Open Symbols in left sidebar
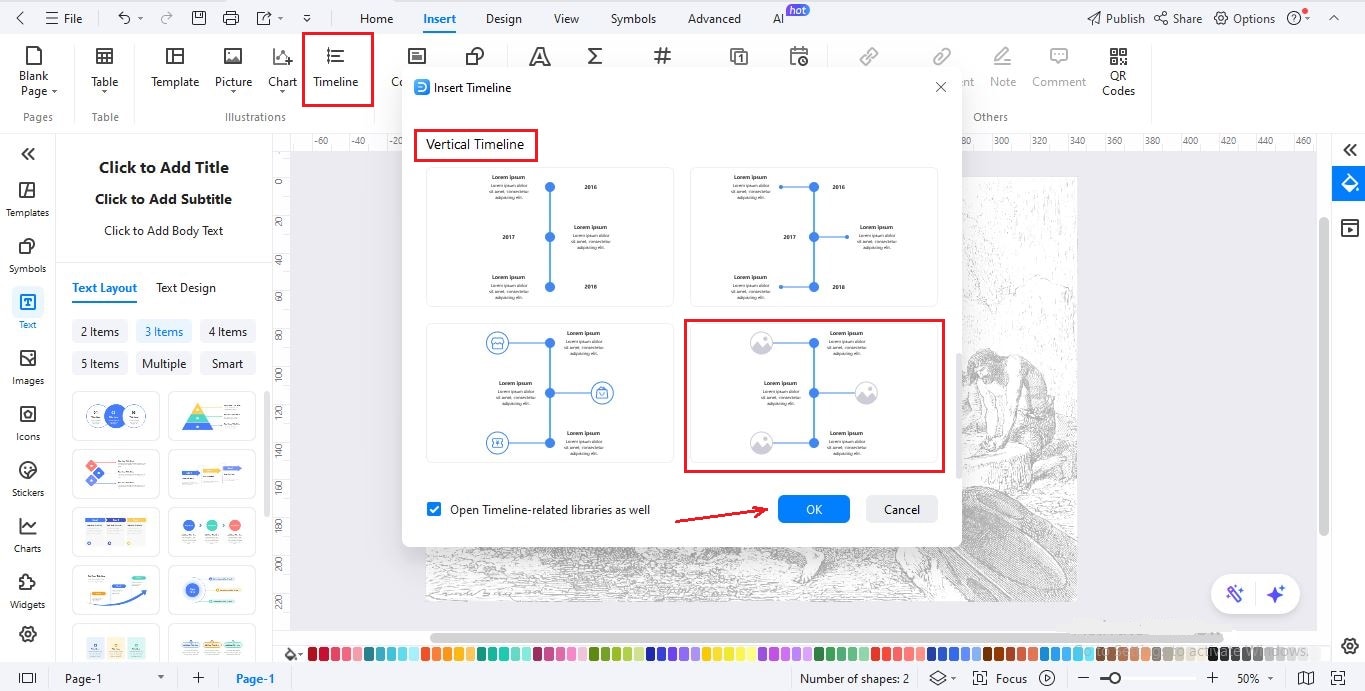1365x691 pixels. (28, 254)
